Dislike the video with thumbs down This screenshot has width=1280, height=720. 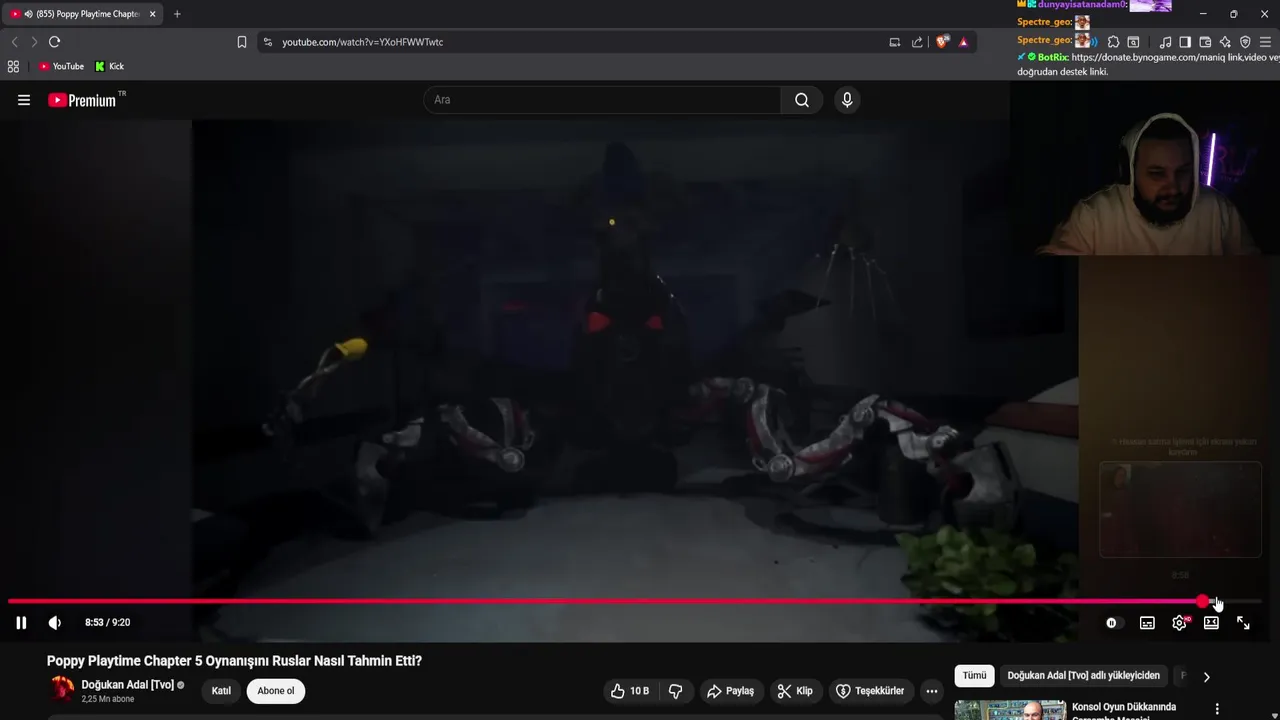(676, 691)
